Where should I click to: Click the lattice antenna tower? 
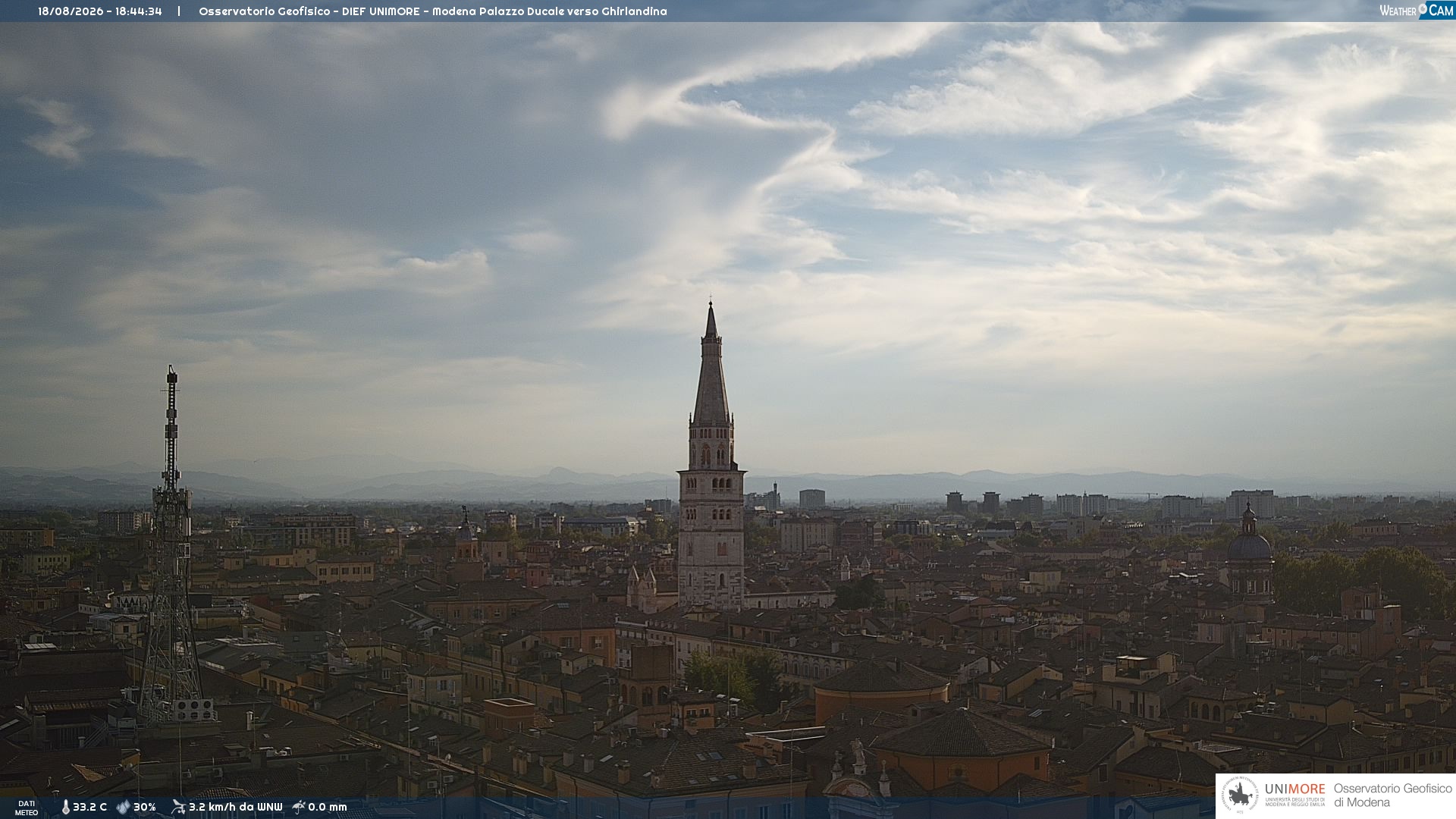click(171, 544)
